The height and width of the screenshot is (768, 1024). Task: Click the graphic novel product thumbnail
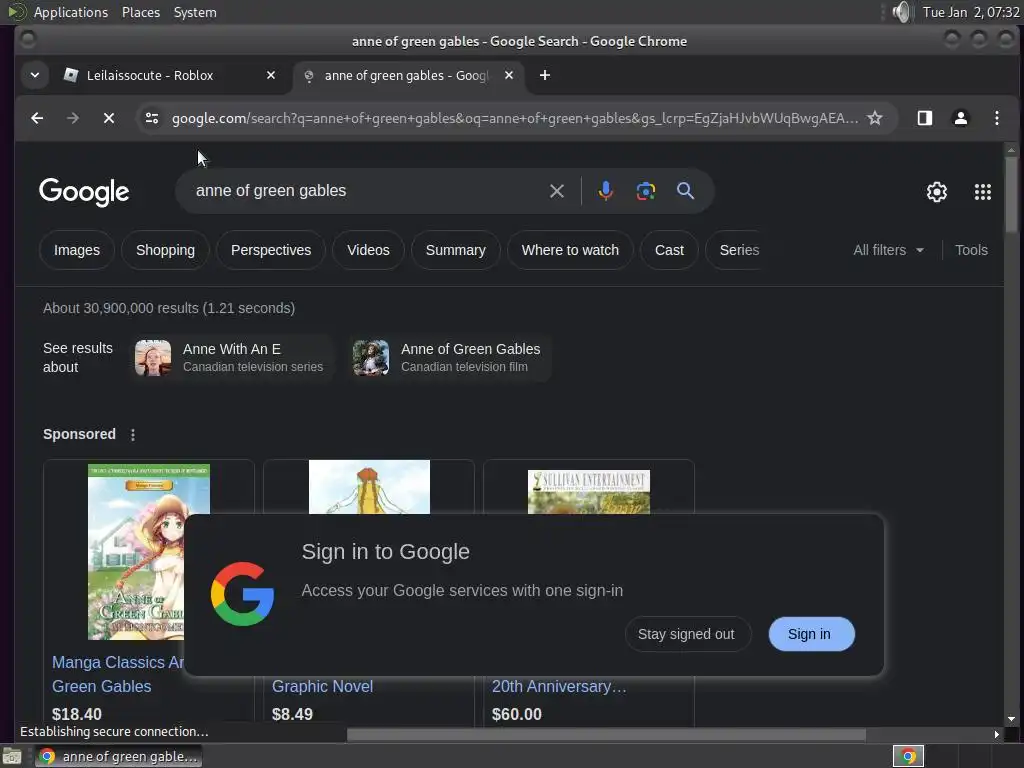pyautogui.click(x=369, y=487)
